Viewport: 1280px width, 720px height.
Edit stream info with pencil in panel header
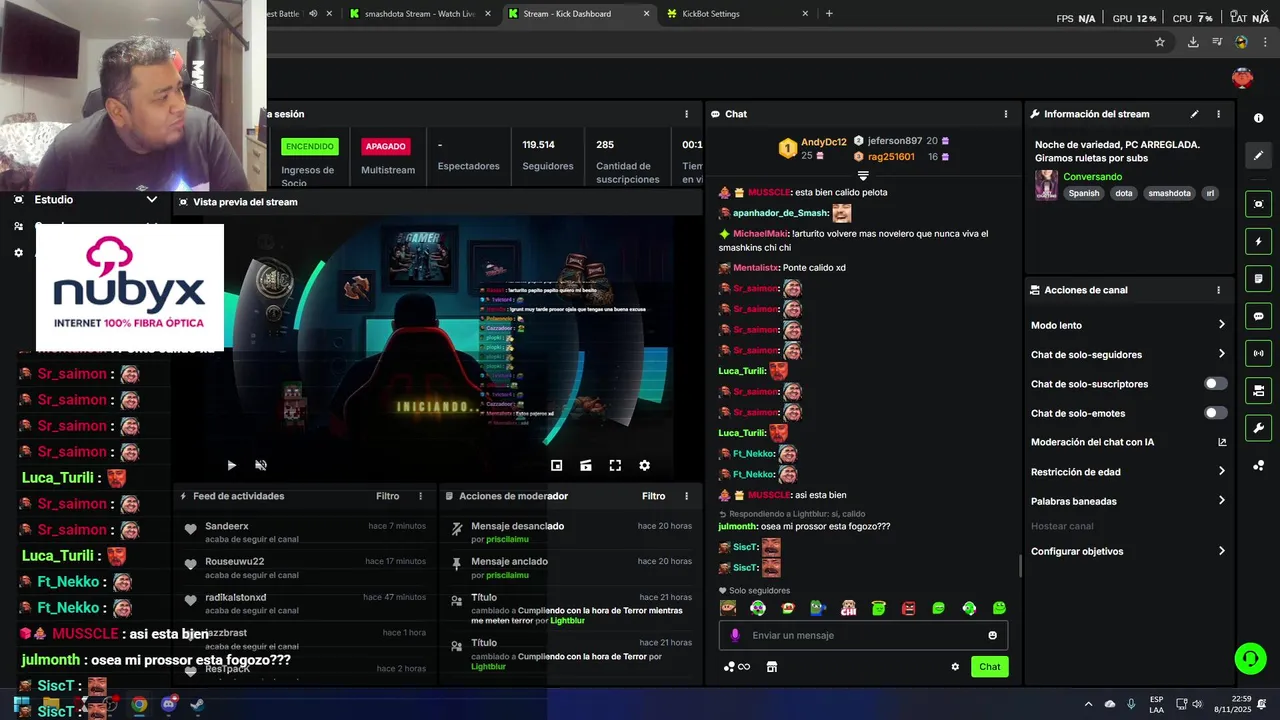tap(1194, 114)
